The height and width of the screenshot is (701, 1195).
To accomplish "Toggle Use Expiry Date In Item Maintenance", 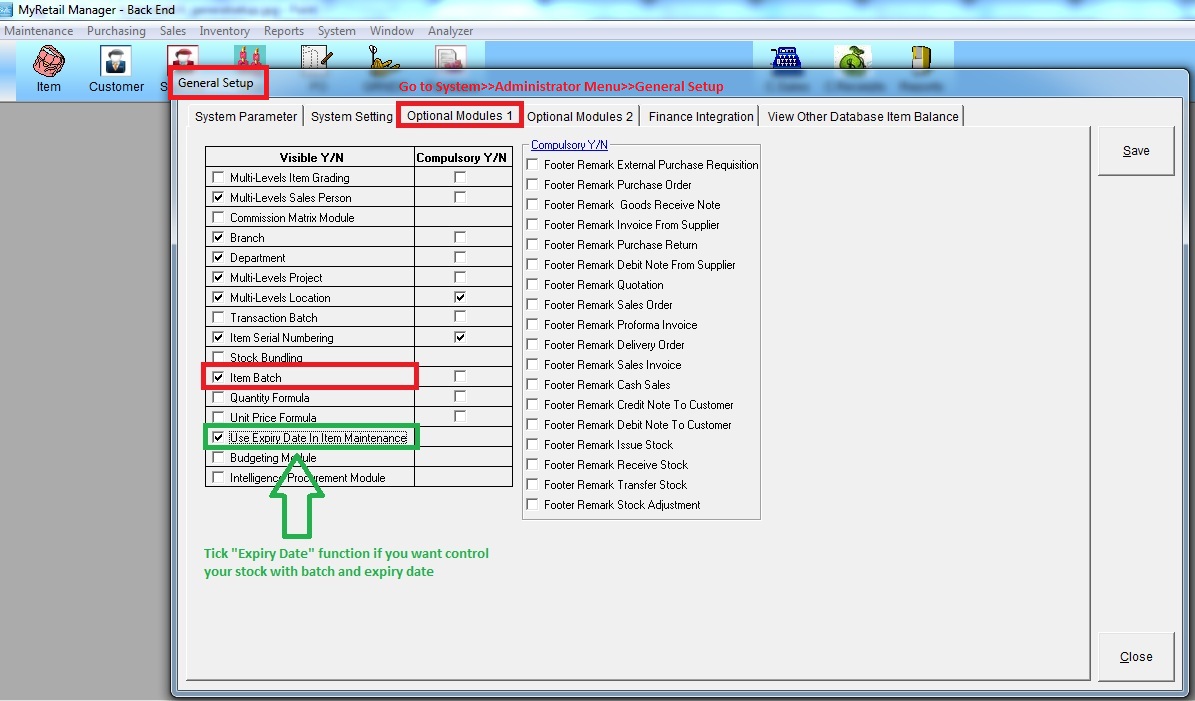I will coord(219,438).
